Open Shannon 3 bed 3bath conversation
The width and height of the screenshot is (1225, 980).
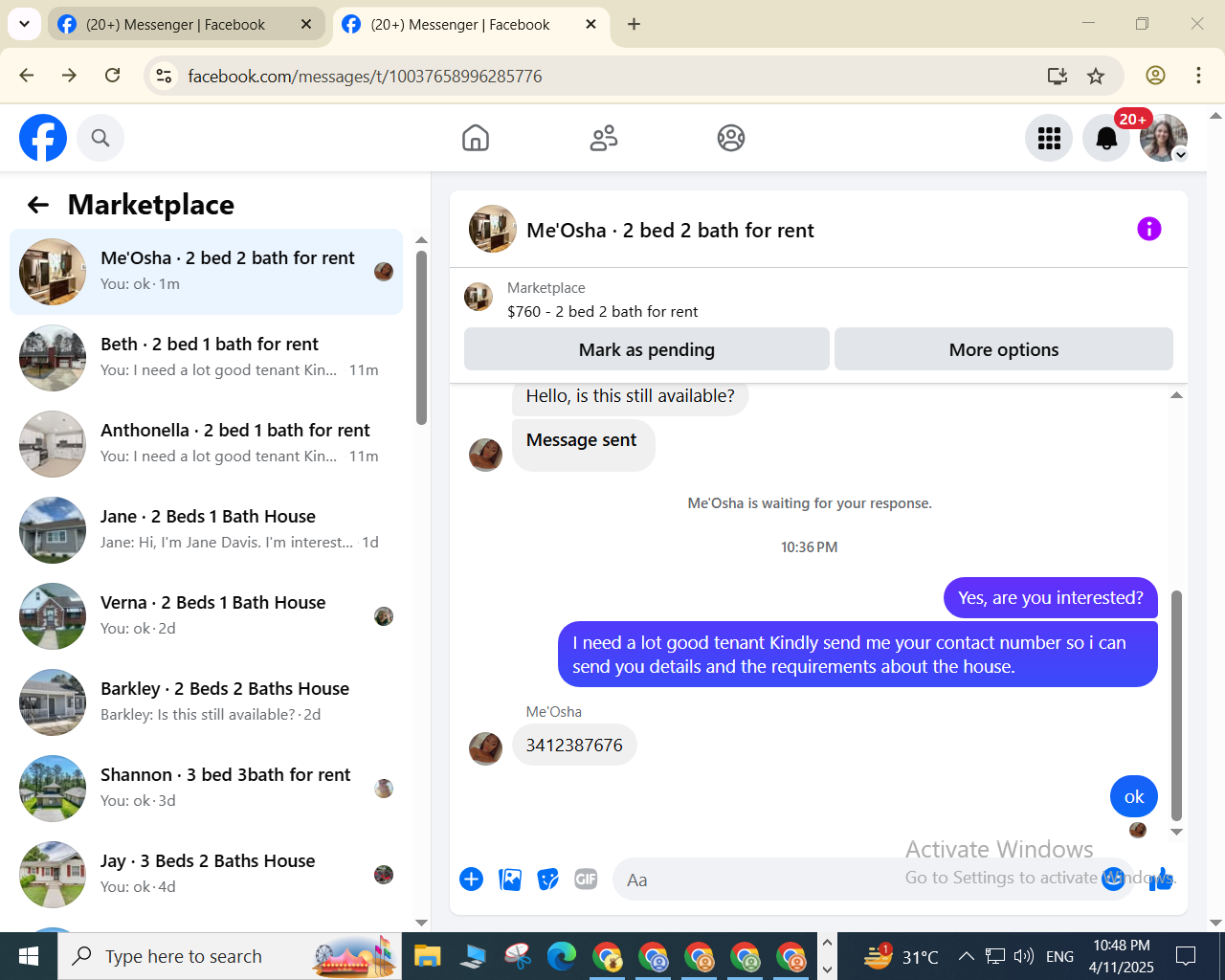pos(206,789)
